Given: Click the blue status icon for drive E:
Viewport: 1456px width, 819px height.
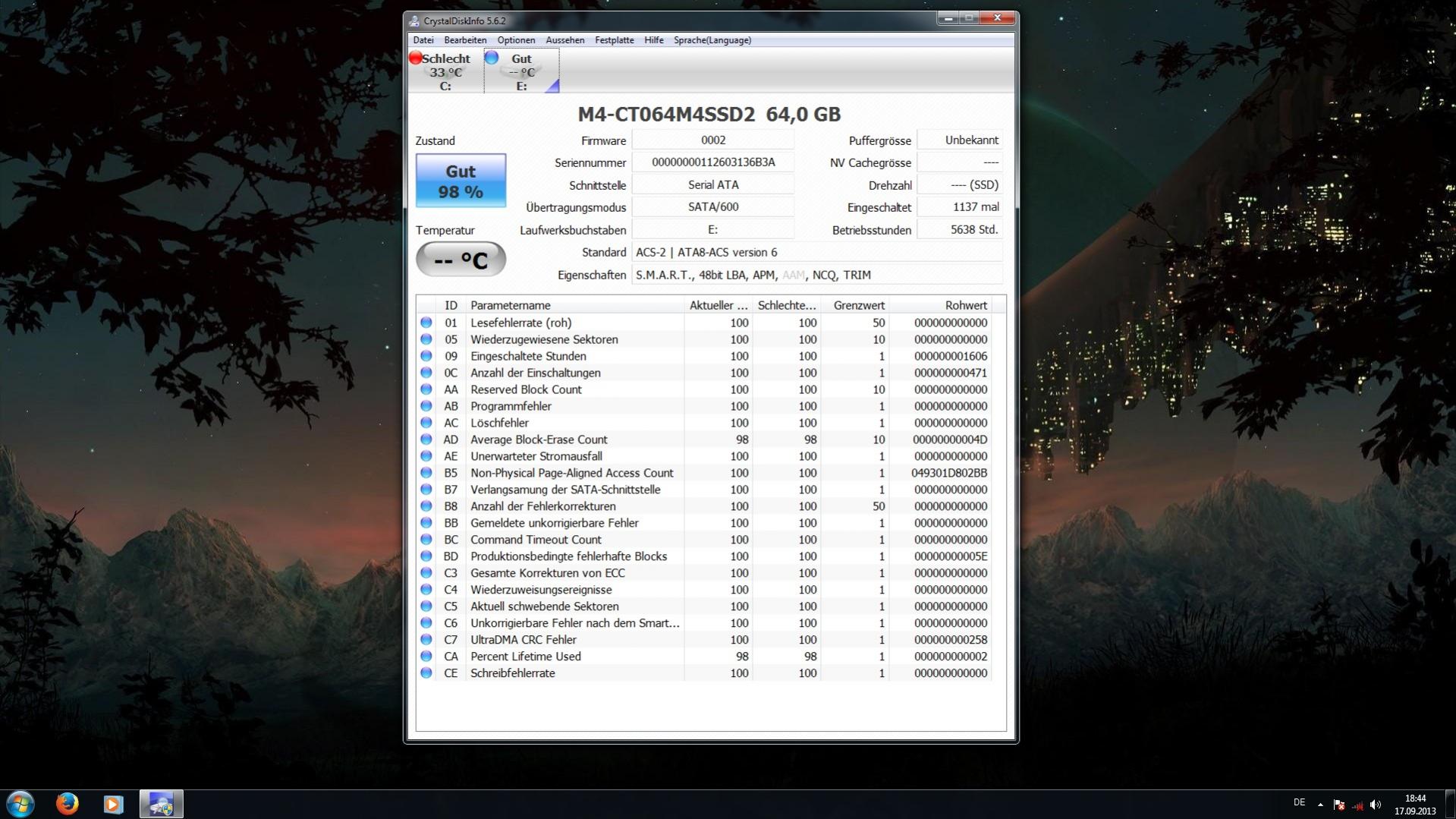Looking at the screenshot, I should coord(492,58).
